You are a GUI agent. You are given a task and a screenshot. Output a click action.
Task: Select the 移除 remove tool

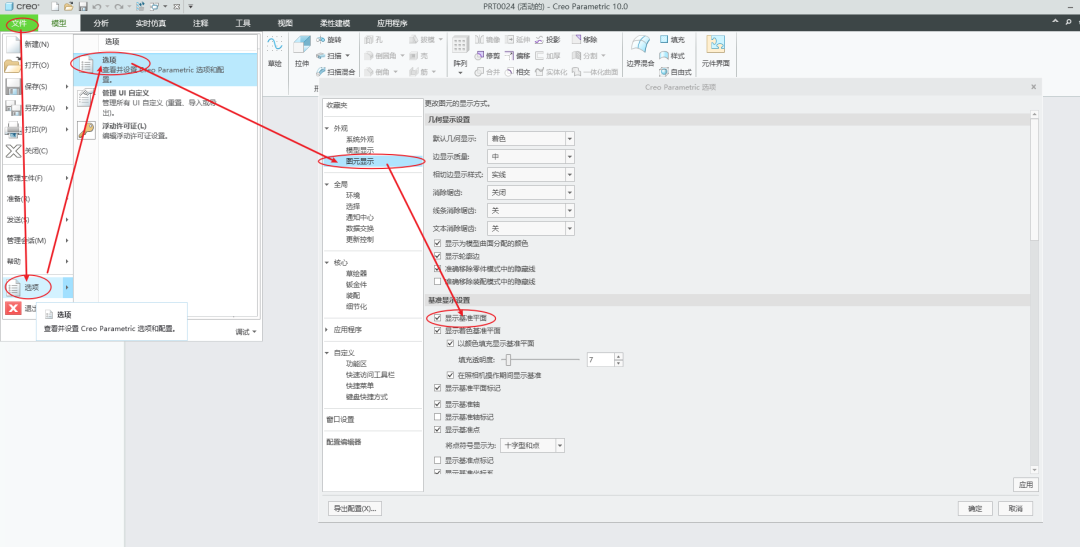[x=585, y=40]
